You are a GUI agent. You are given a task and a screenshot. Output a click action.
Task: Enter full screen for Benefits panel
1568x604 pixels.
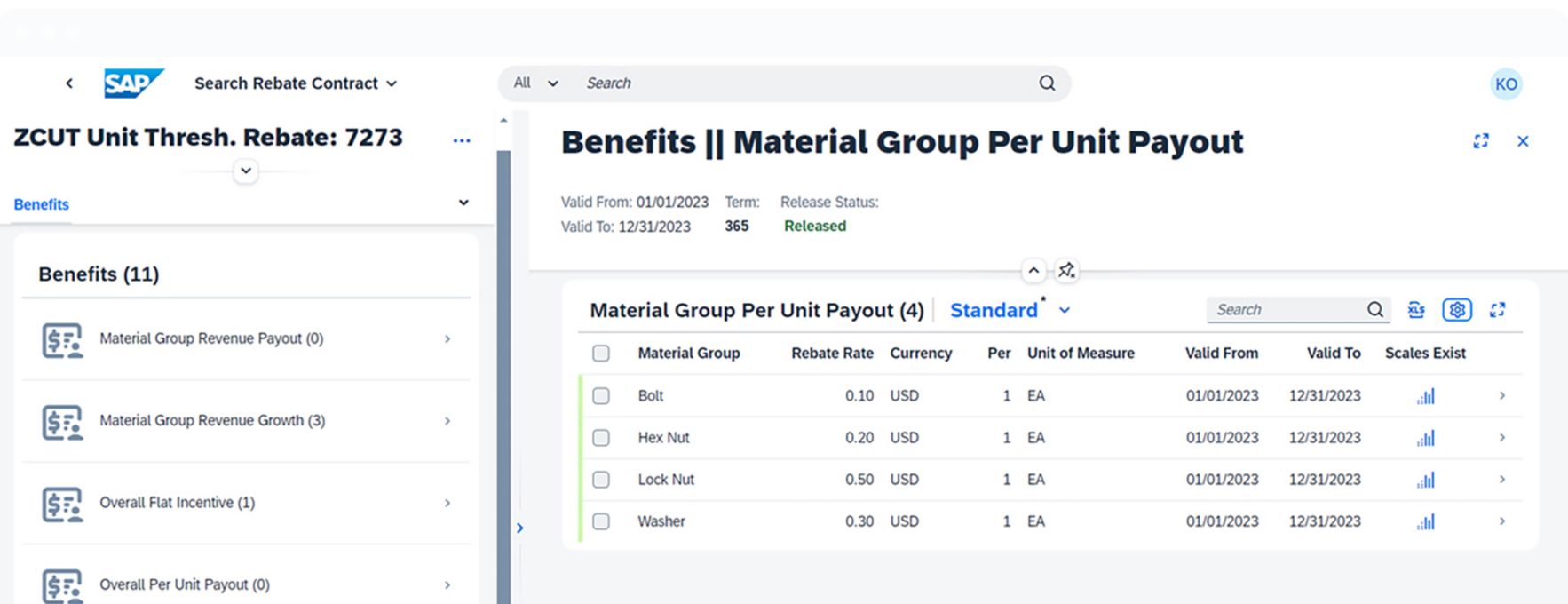point(1480,141)
